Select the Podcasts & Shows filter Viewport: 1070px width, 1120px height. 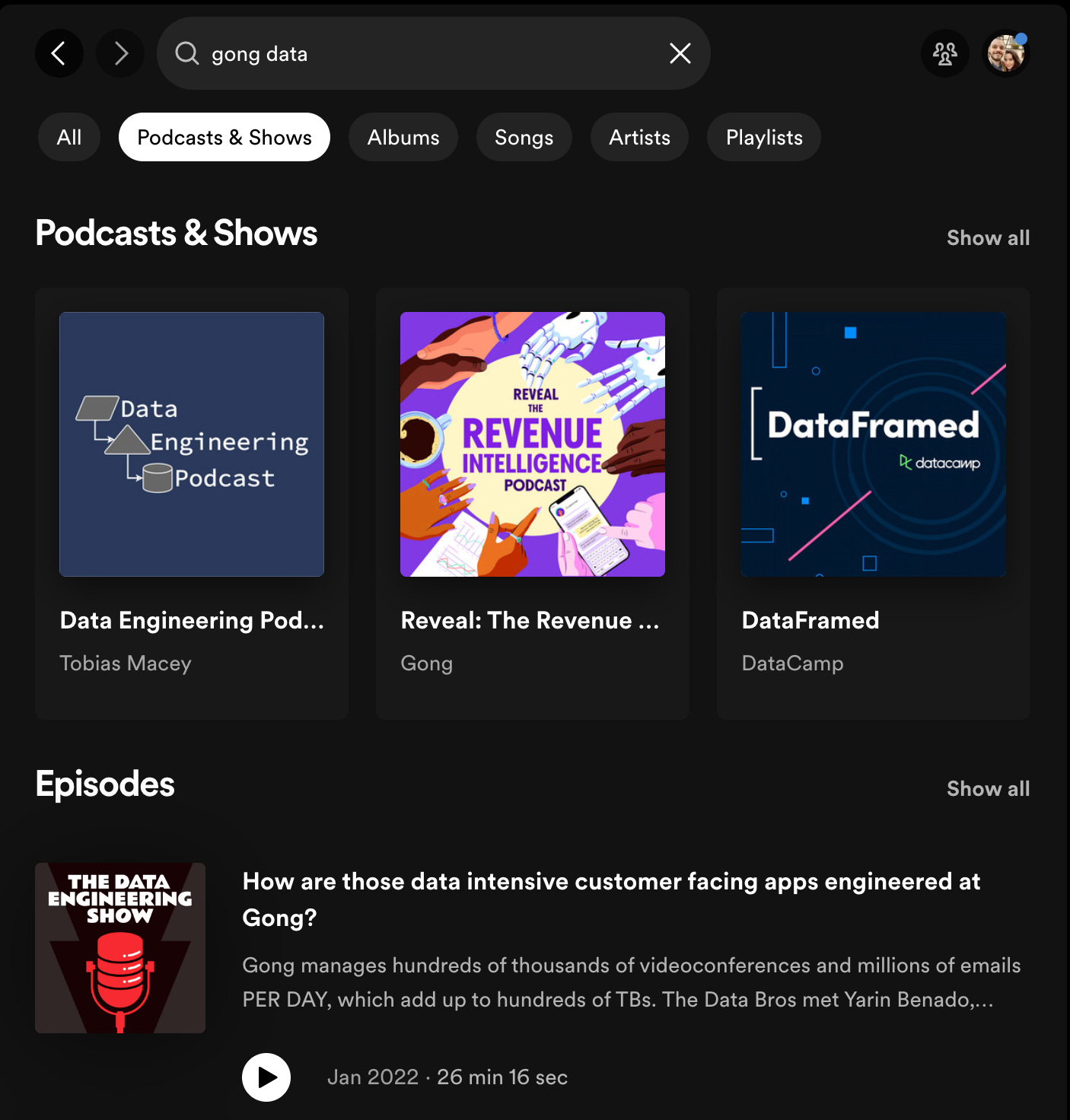(225, 137)
